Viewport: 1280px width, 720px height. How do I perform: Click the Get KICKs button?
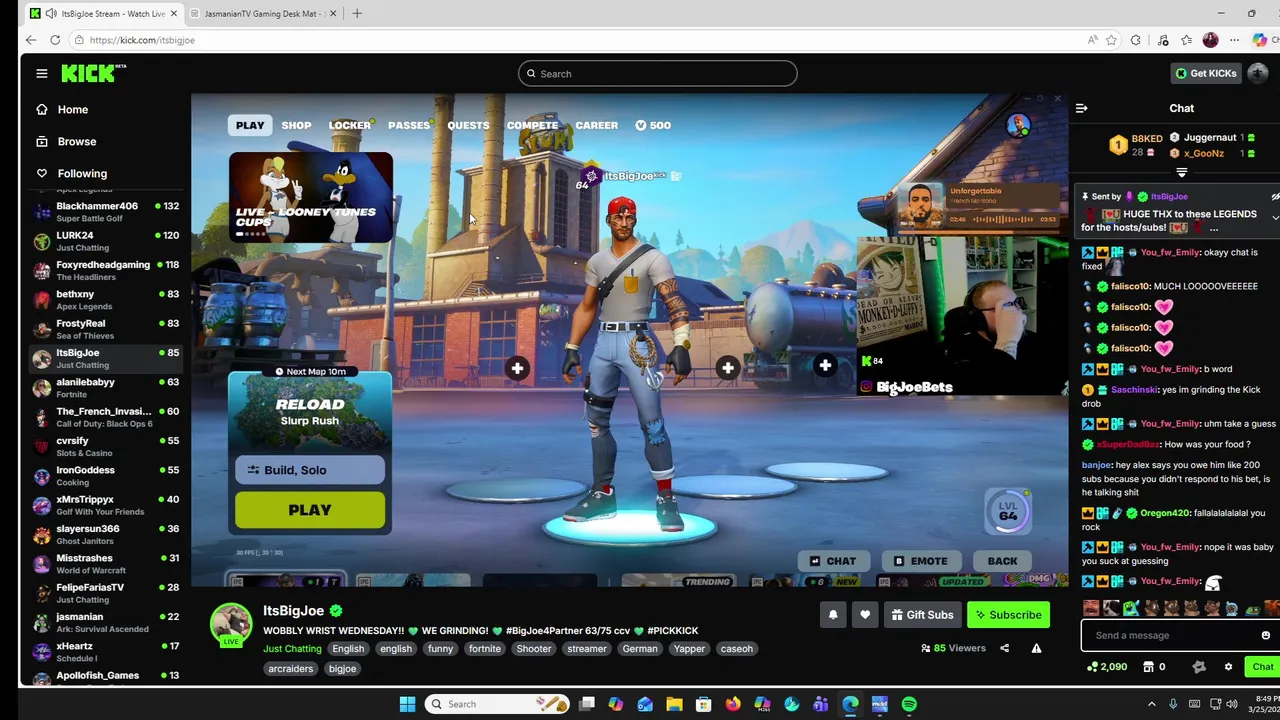coord(1205,73)
